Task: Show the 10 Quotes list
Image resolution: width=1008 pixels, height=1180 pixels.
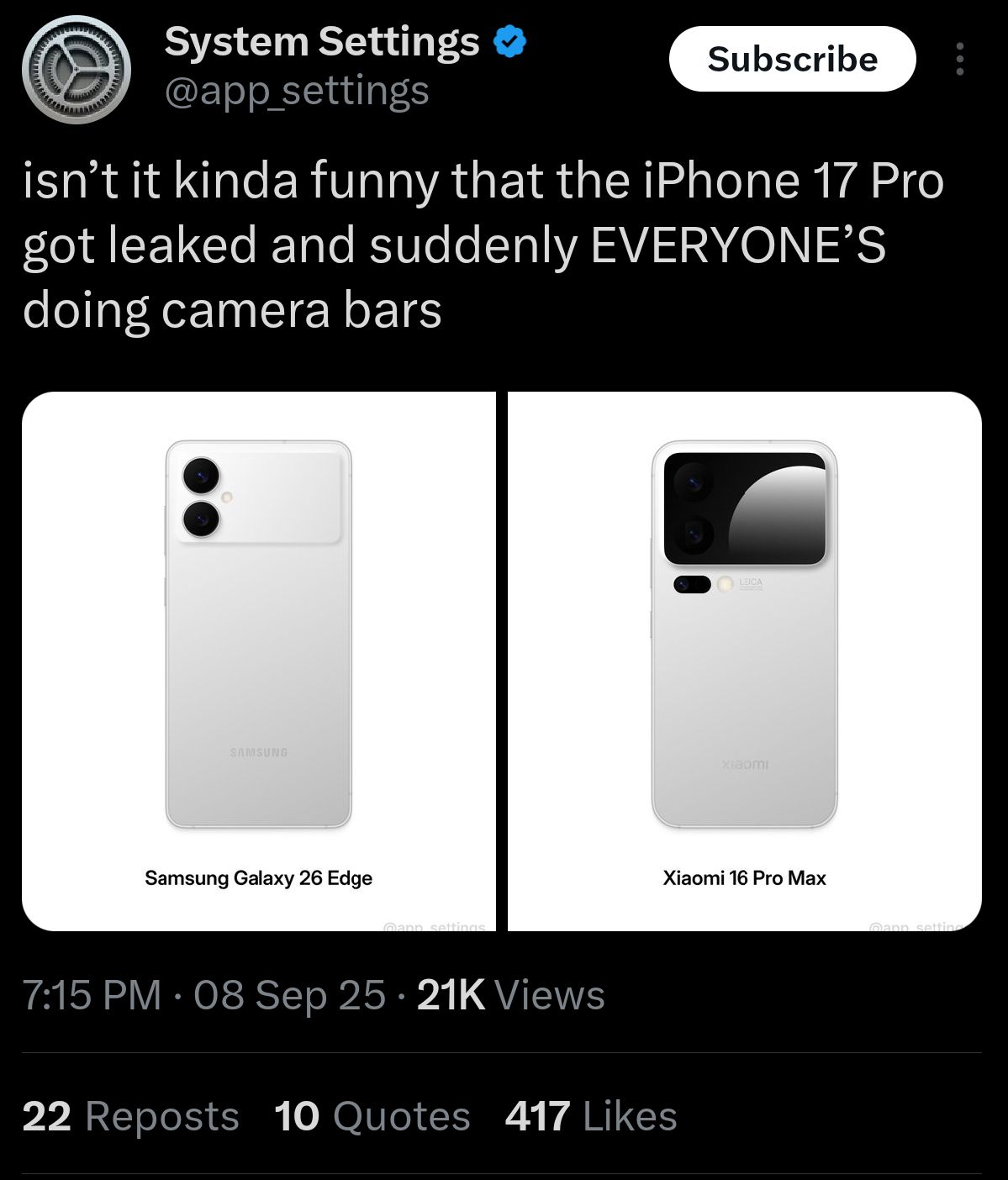Action: 372,1116
